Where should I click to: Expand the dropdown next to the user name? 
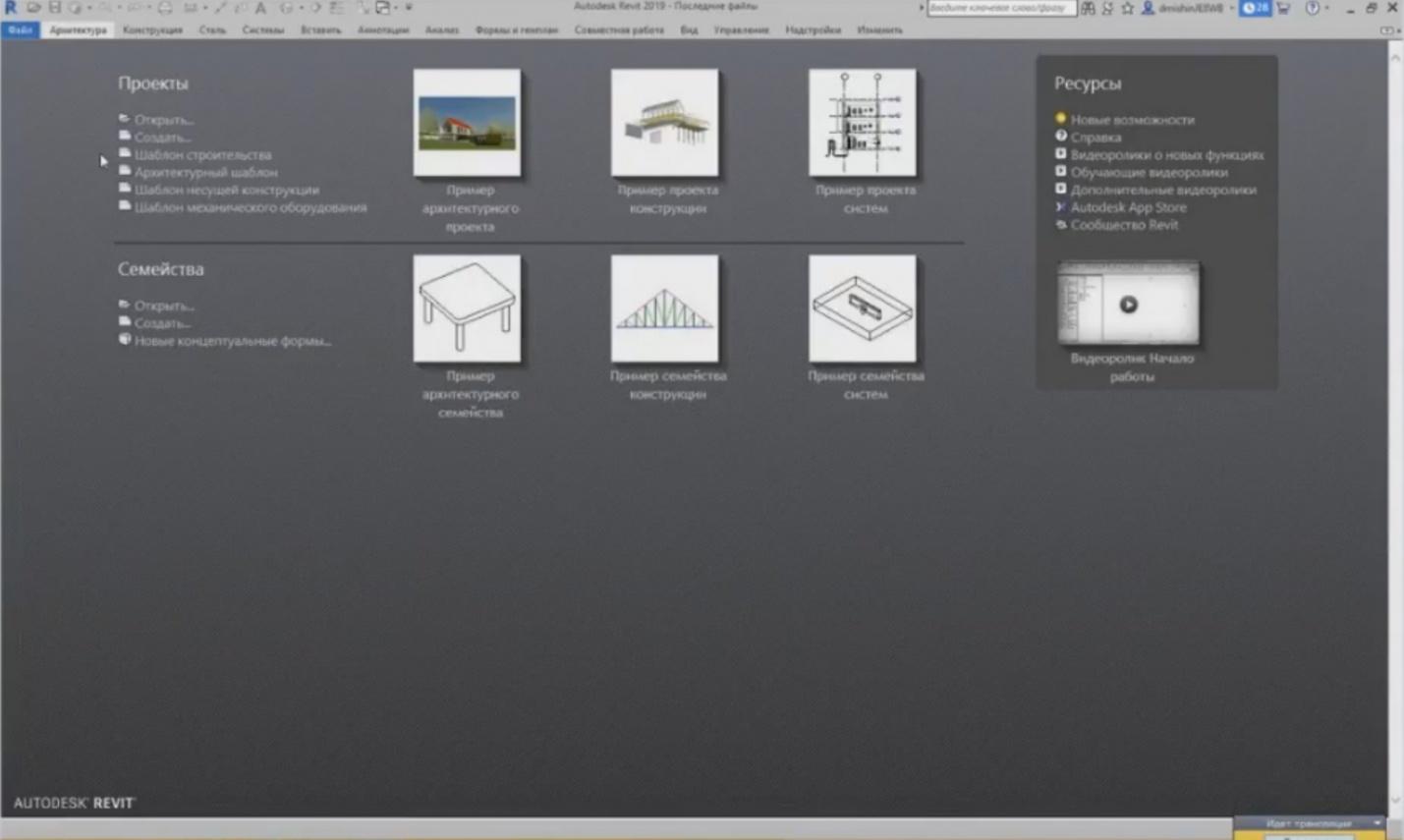click(1232, 8)
